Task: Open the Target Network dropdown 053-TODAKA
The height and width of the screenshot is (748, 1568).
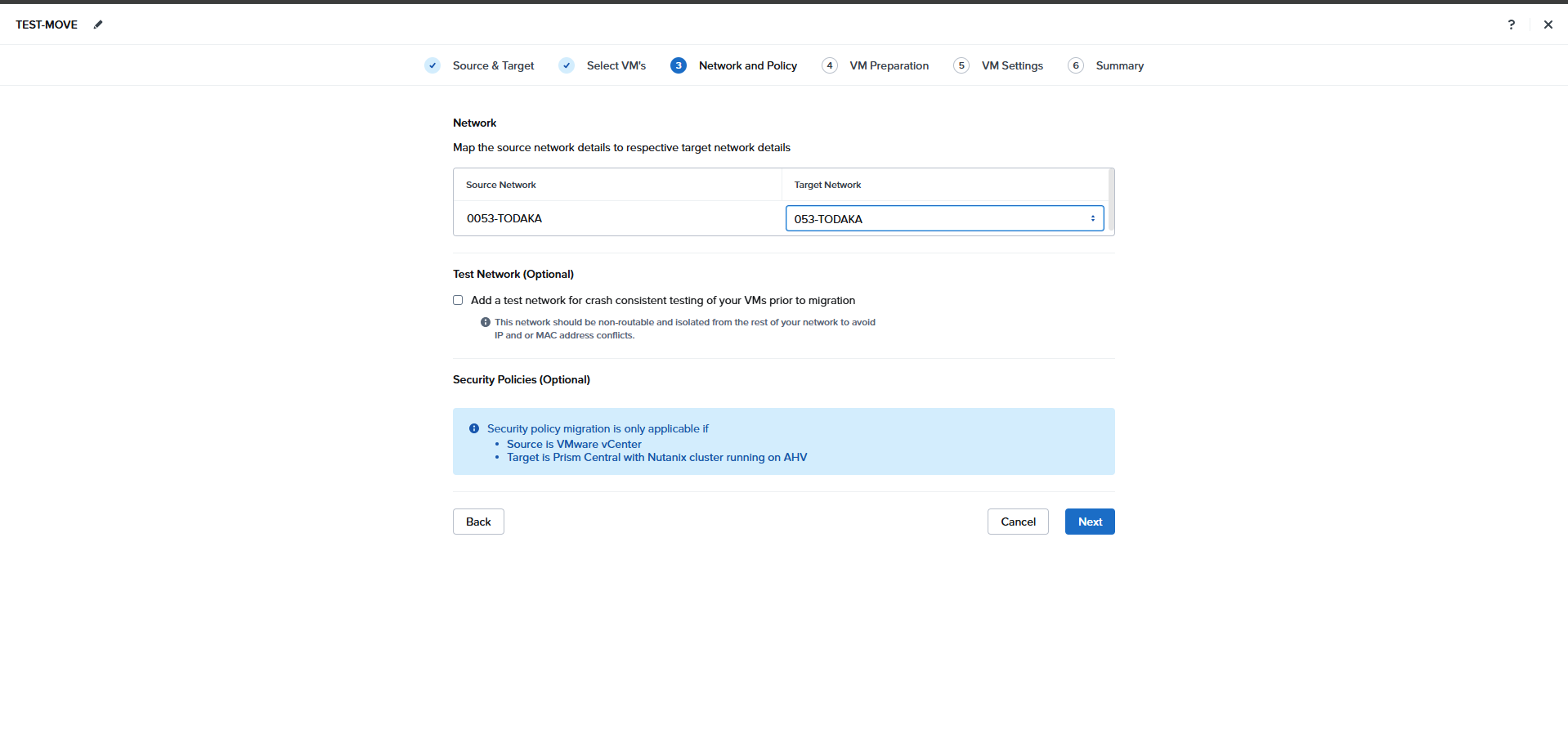Action: click(944, 218)
